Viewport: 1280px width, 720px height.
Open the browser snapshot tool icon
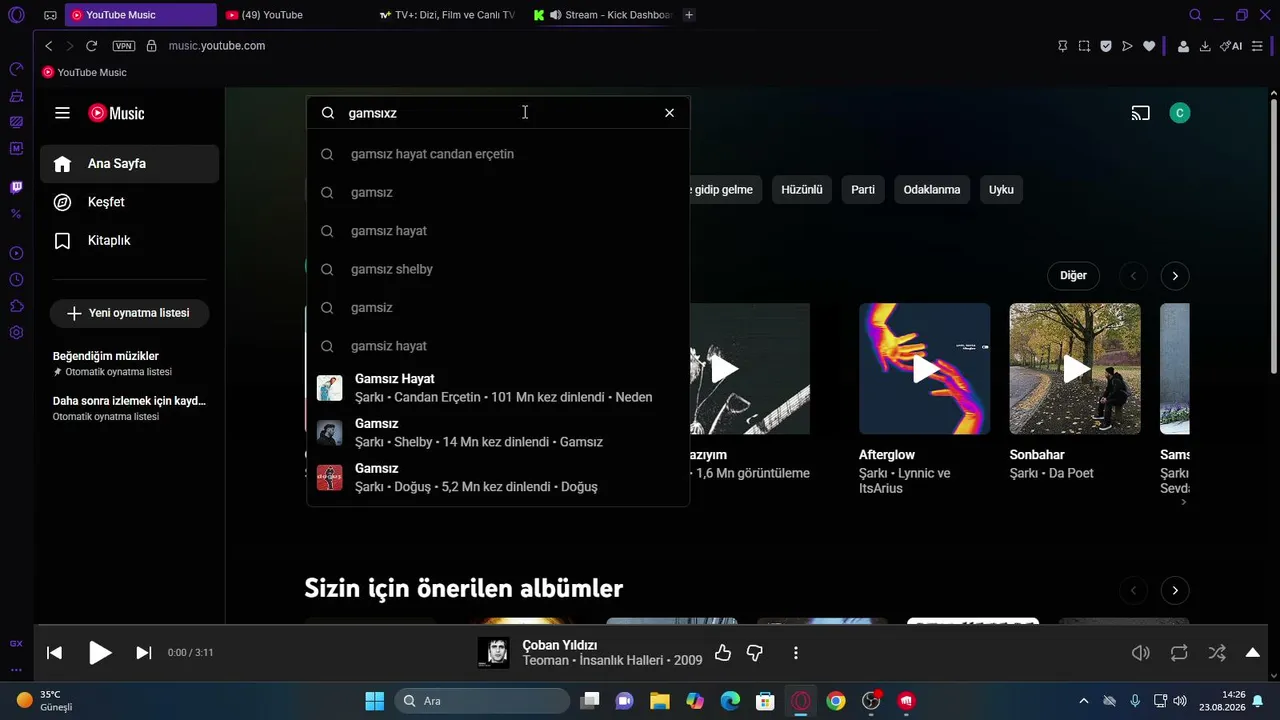click(x=1084, y=46)
